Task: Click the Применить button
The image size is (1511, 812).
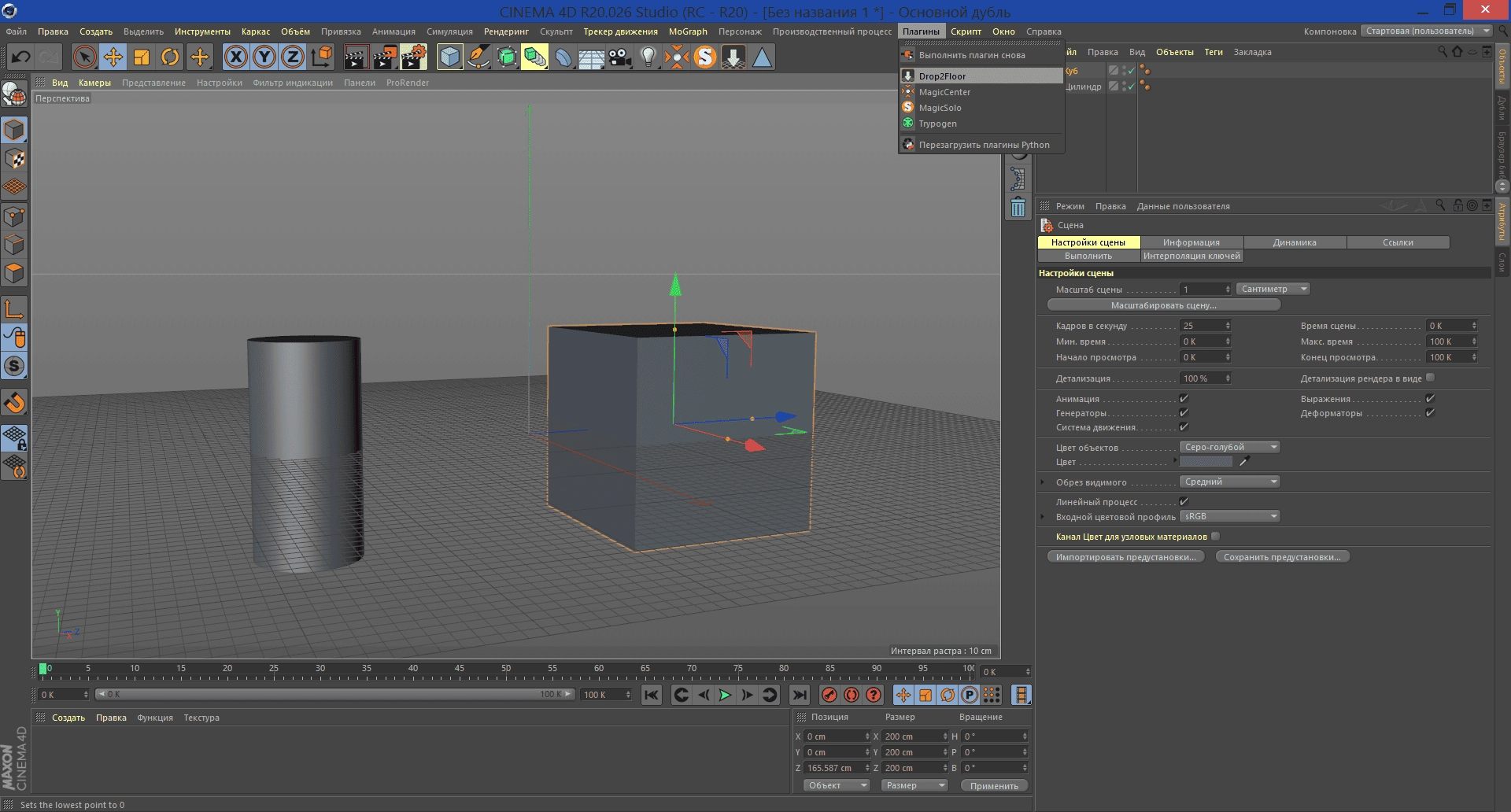Action: 994,786
